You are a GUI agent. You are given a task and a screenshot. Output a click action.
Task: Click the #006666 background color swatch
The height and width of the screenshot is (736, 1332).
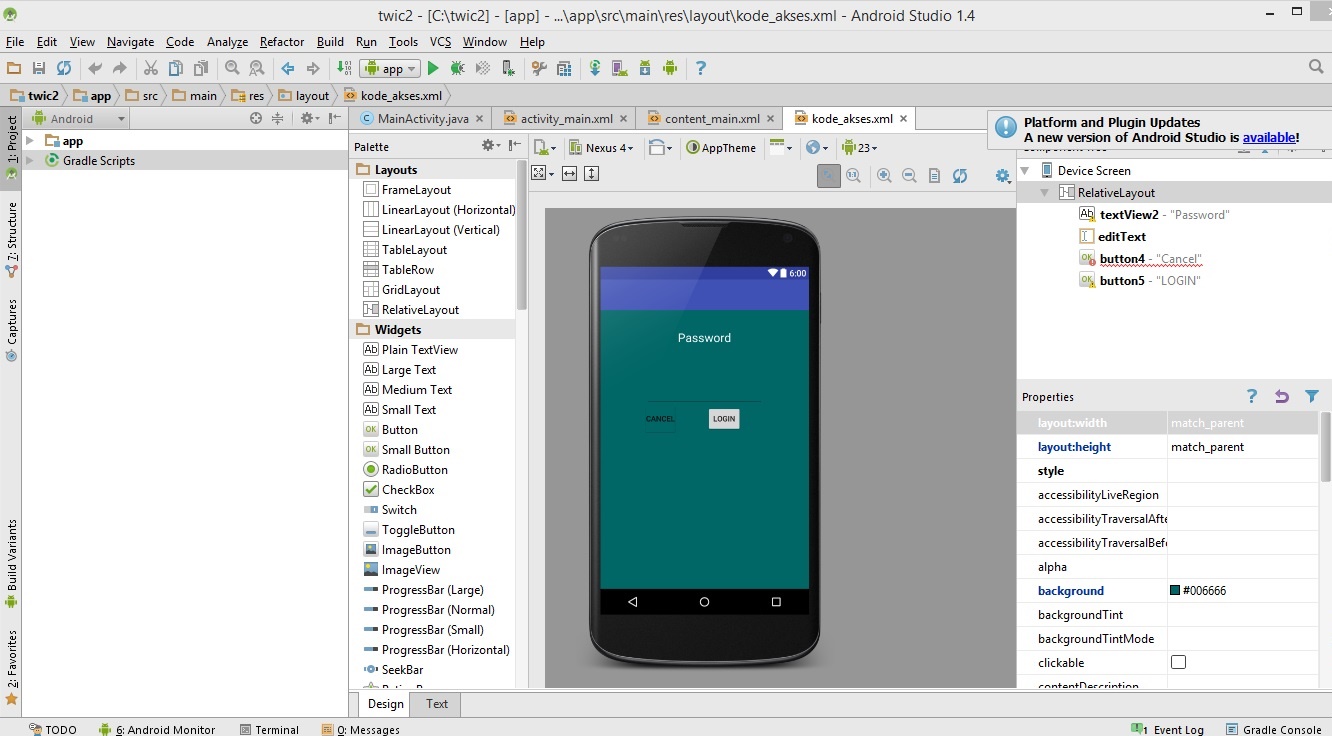tap(1174, 590)
